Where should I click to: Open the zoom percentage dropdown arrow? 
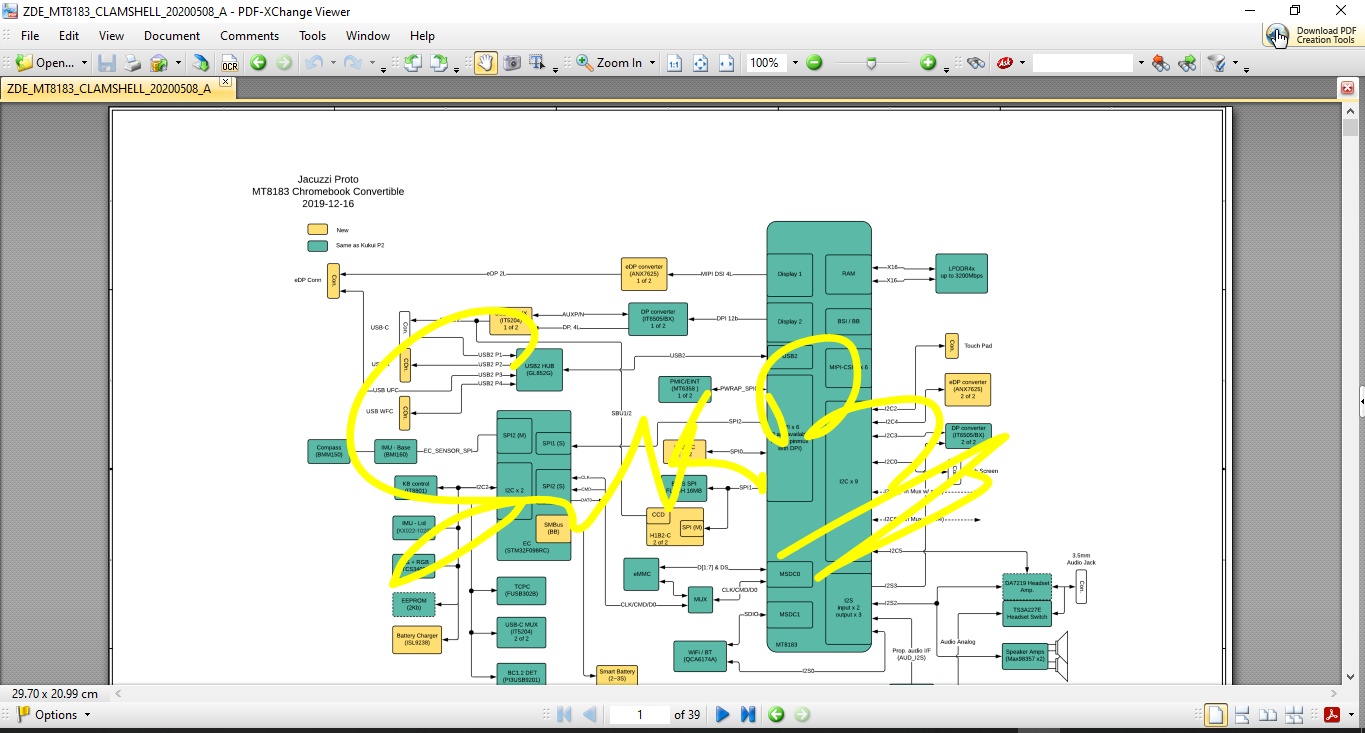795,63
